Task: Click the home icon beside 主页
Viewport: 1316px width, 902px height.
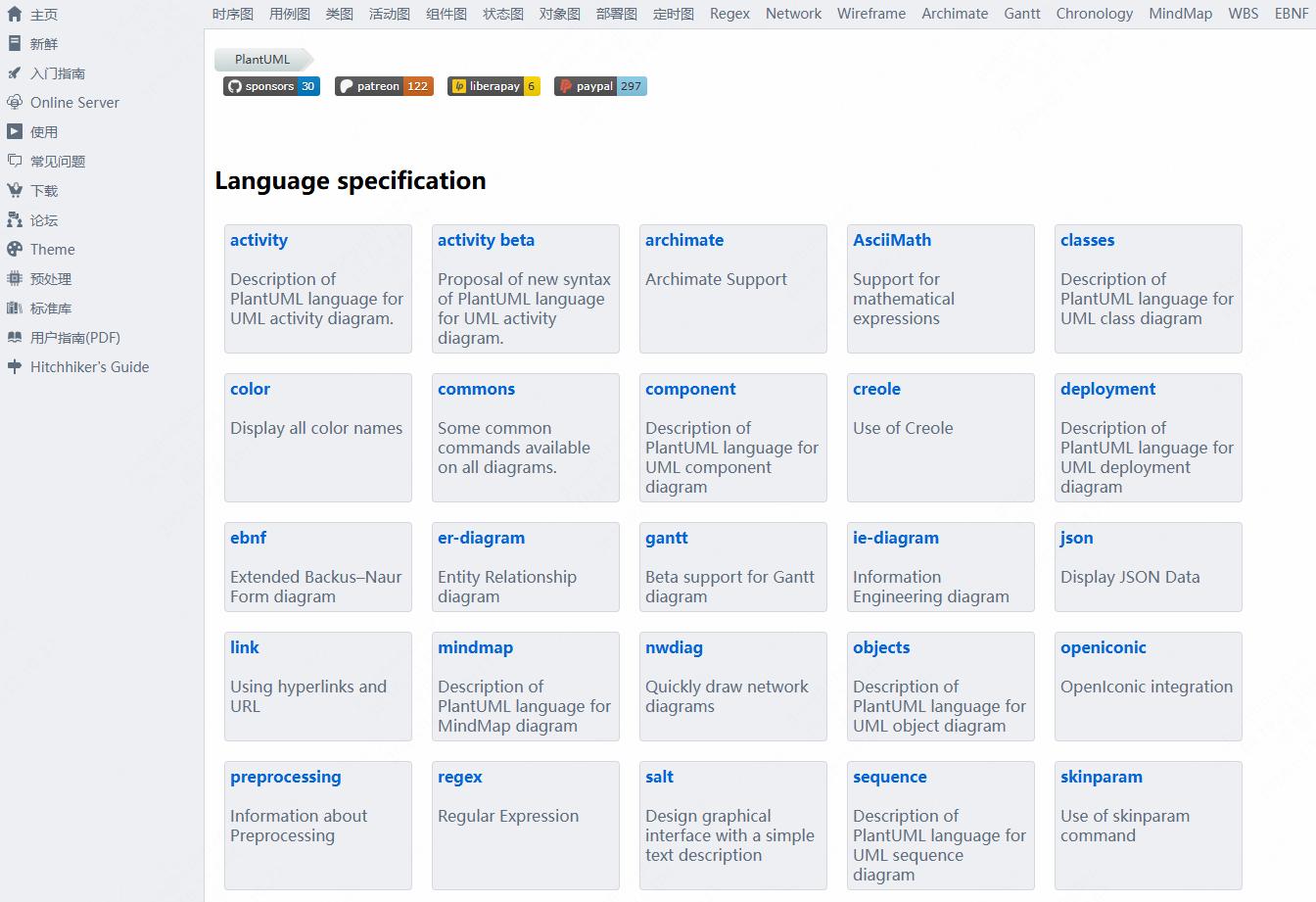Action: pos(15,15)
